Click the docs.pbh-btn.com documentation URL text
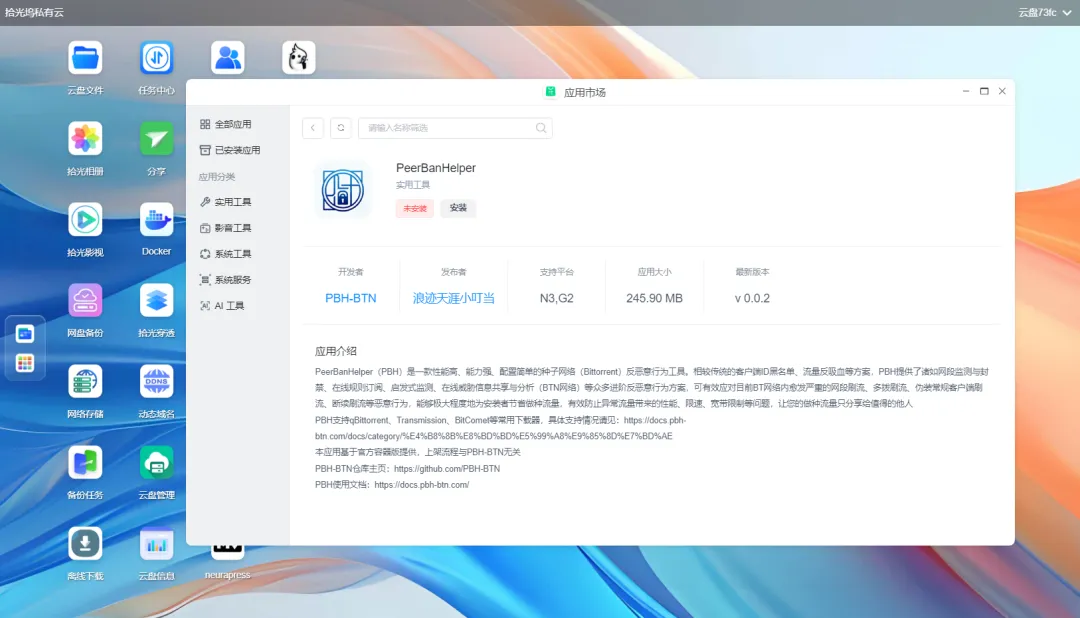1080x618 pixels. click(422, 485)
